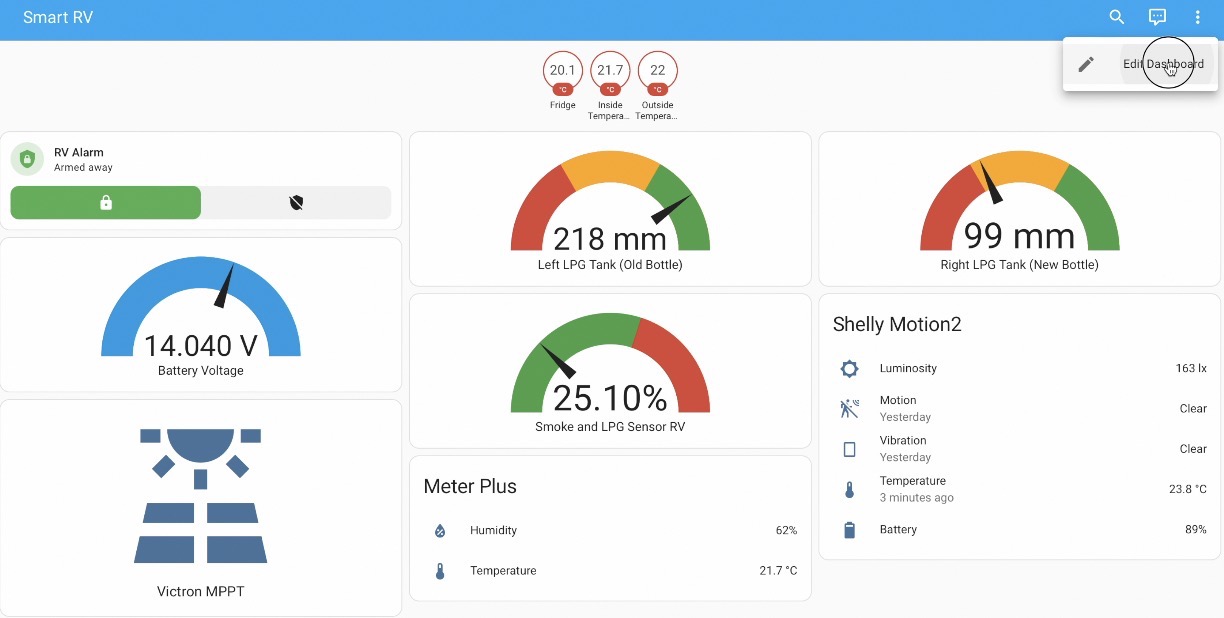Open Shelly Motion2 temperature 23.8 °C value
This screenshot has height=618, width=1224.
1188,489
